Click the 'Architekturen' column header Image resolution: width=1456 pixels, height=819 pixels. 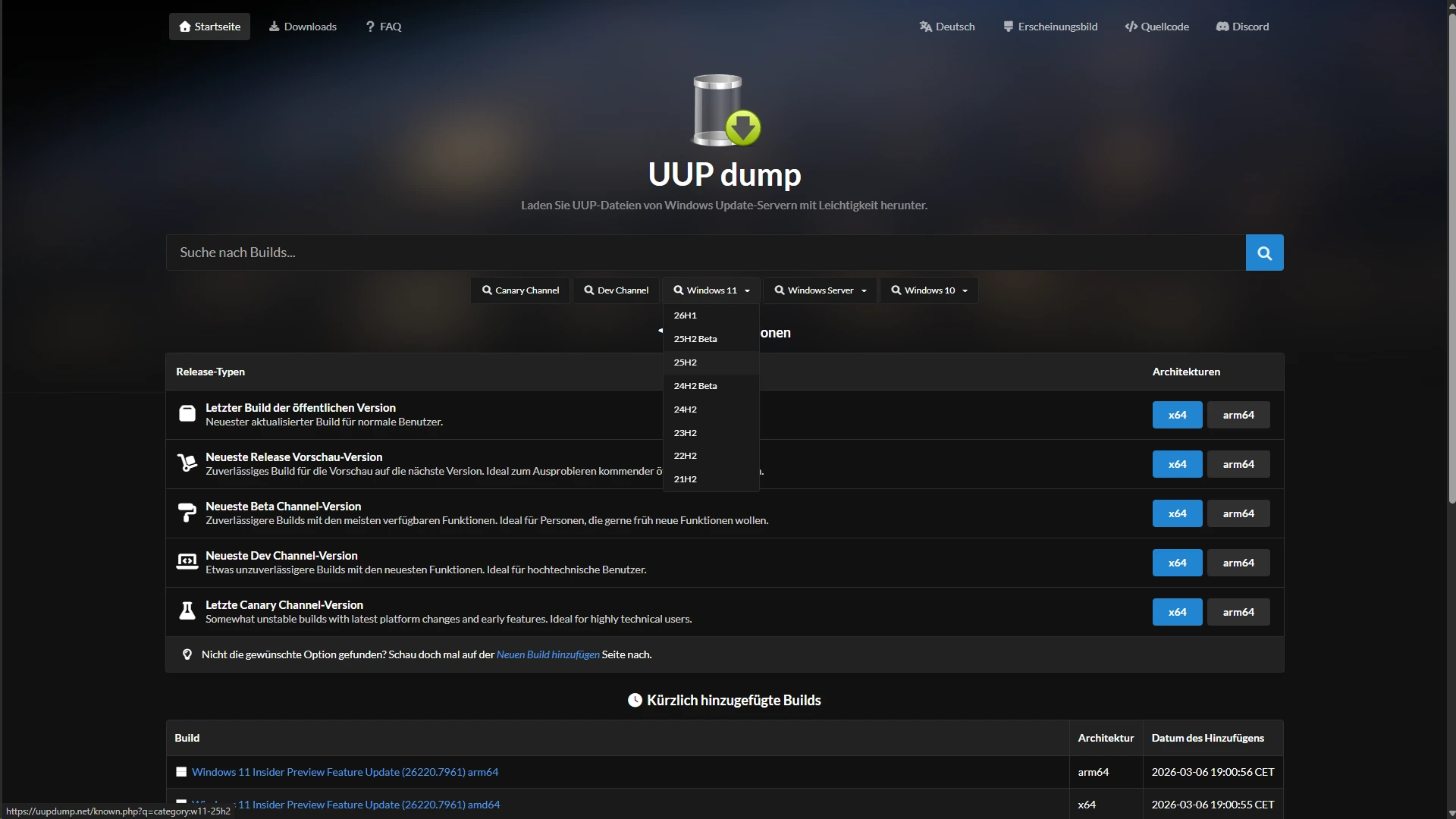pyautogui.click(x=1186, y=372)
